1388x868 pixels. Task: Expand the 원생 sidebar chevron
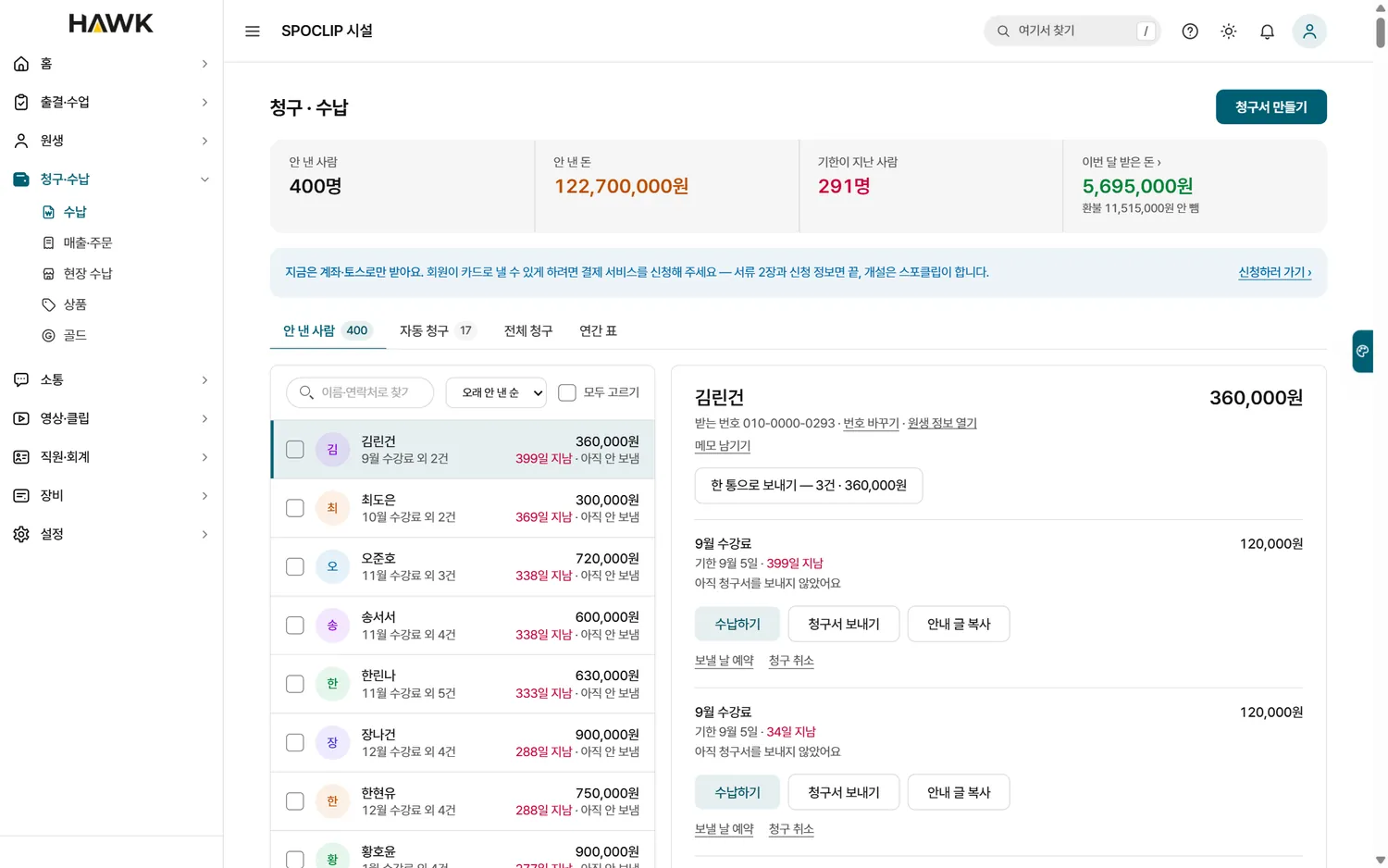pos(204,141)
